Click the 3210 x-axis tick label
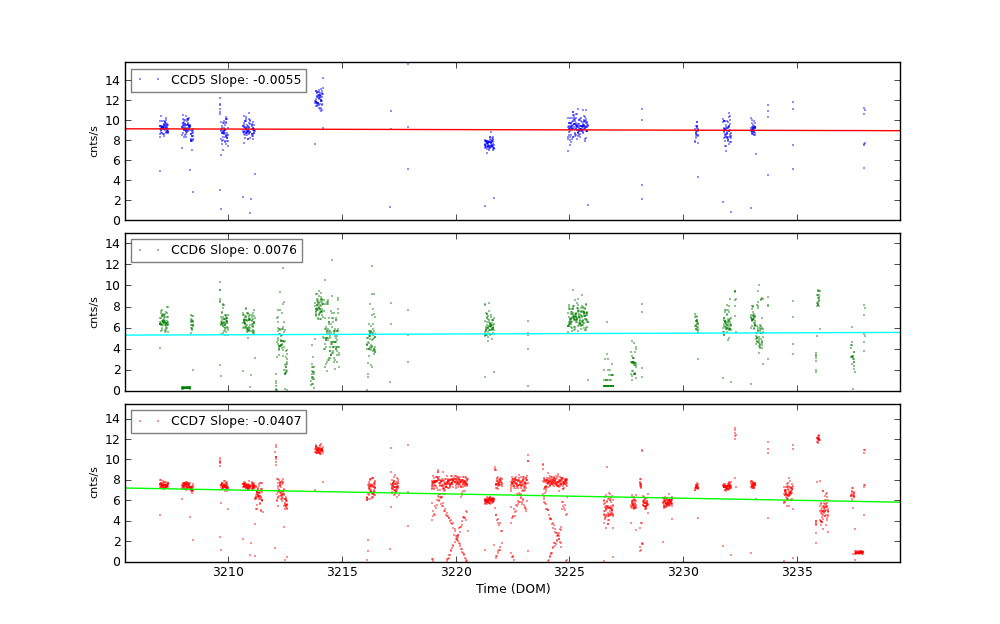Screen dimensions: 1000x624 pos(228,572)
